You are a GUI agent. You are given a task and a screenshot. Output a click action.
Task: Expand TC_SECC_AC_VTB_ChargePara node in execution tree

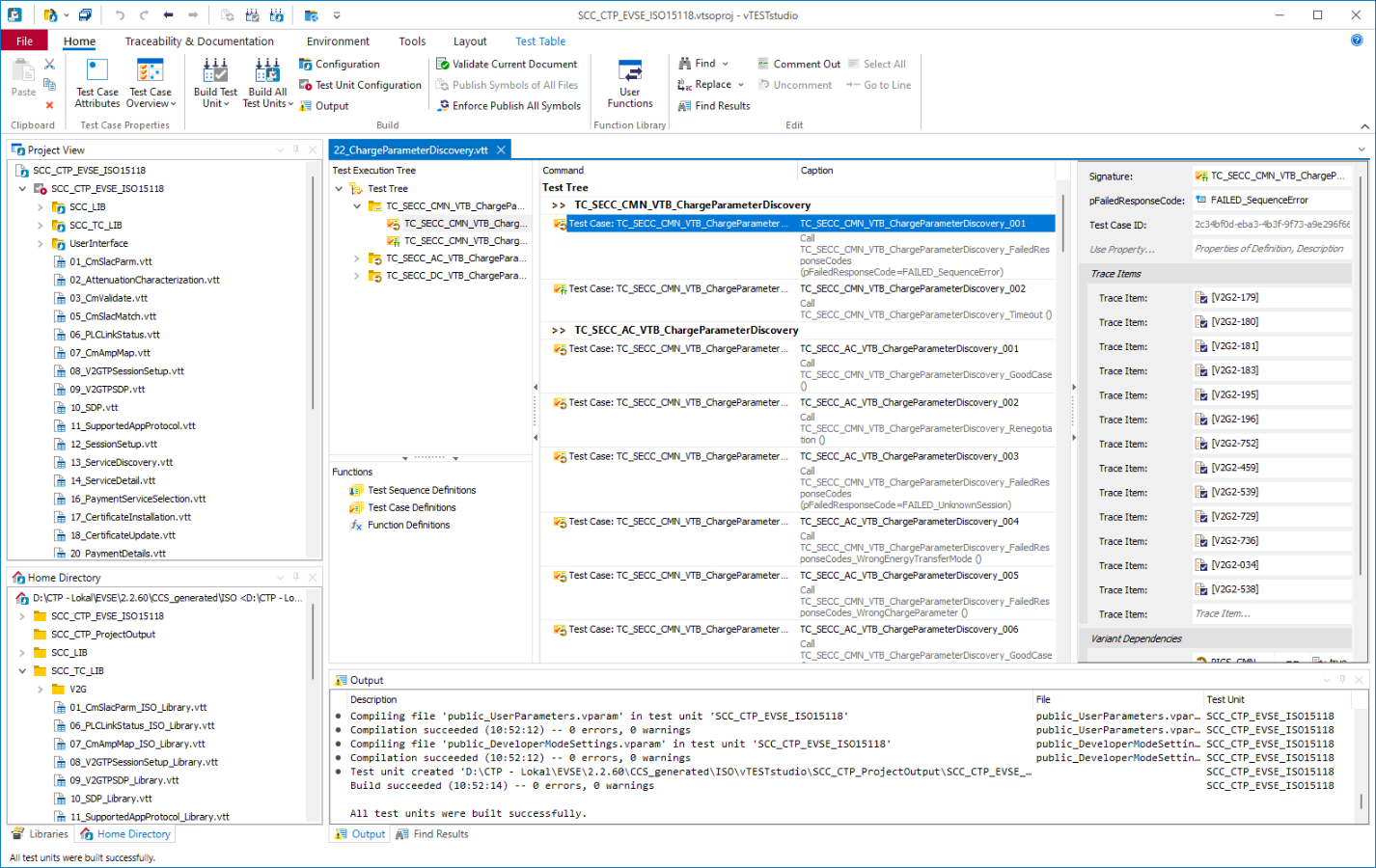pyautogui.click(x=357, y=258)
